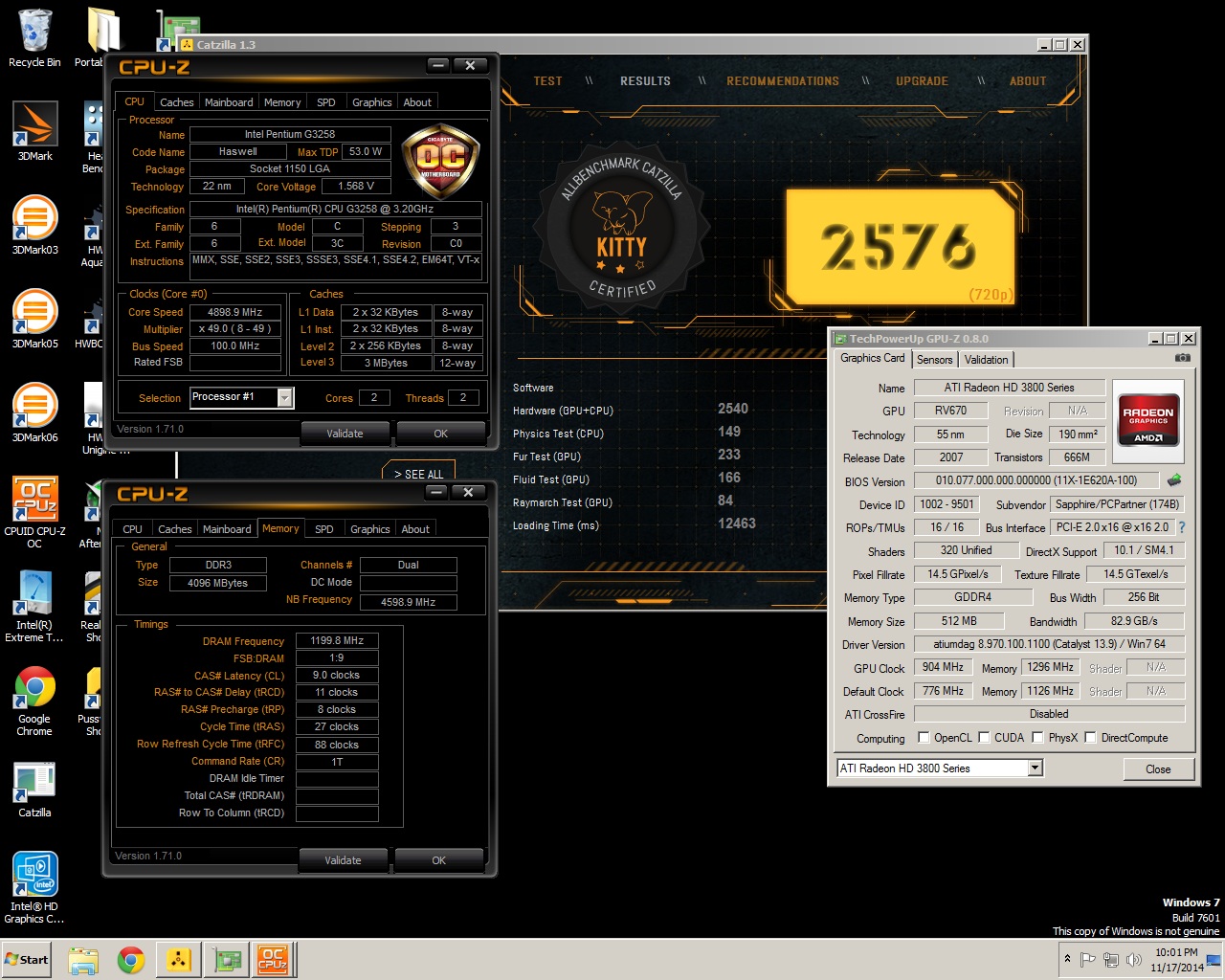Click Validate in the lower CPU-Z window
Image resolution: width=1225 pixels, height=980 pixels.
coord(343,860)
